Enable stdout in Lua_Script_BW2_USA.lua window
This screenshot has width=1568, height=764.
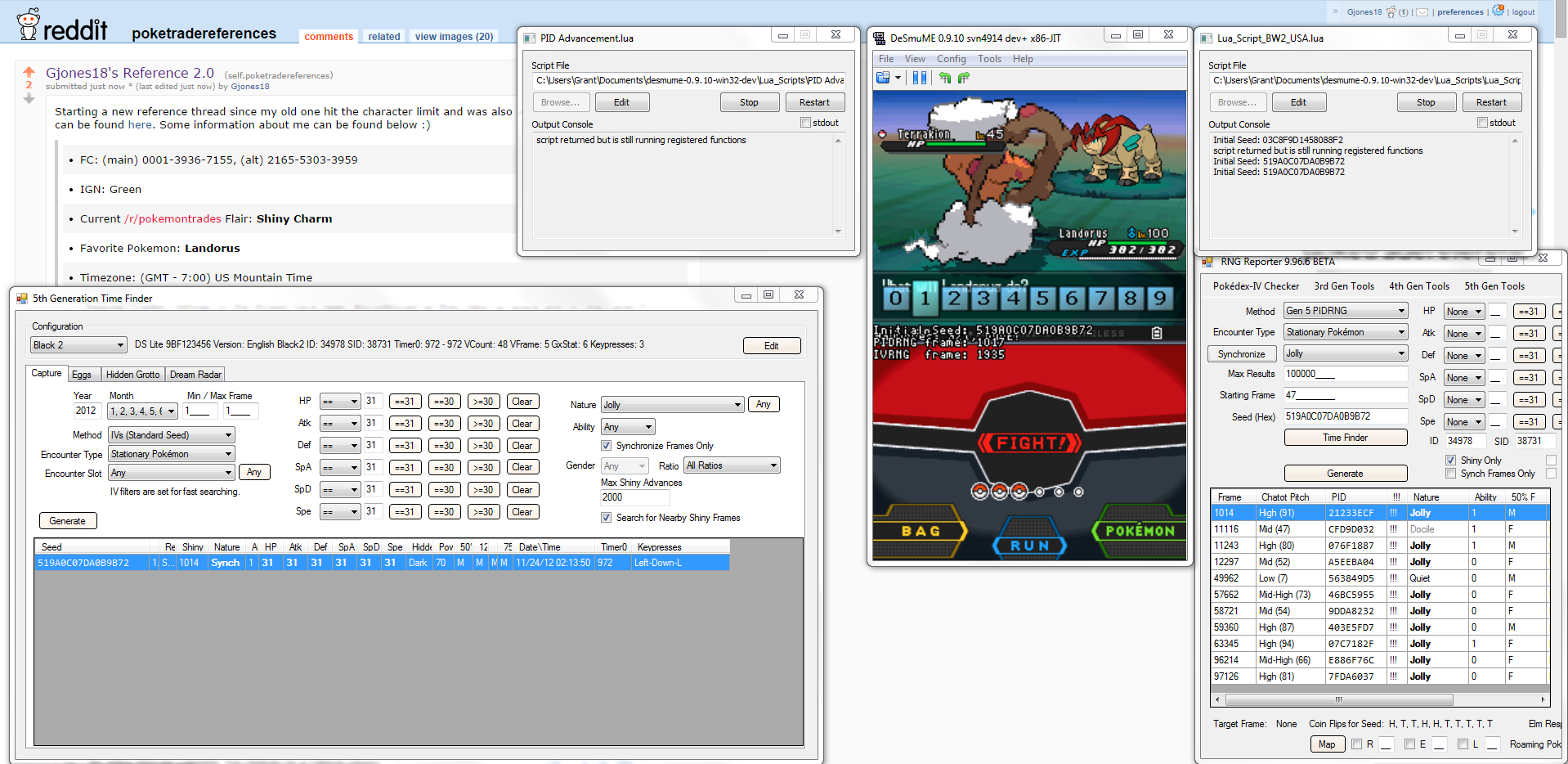(1482, 123)
